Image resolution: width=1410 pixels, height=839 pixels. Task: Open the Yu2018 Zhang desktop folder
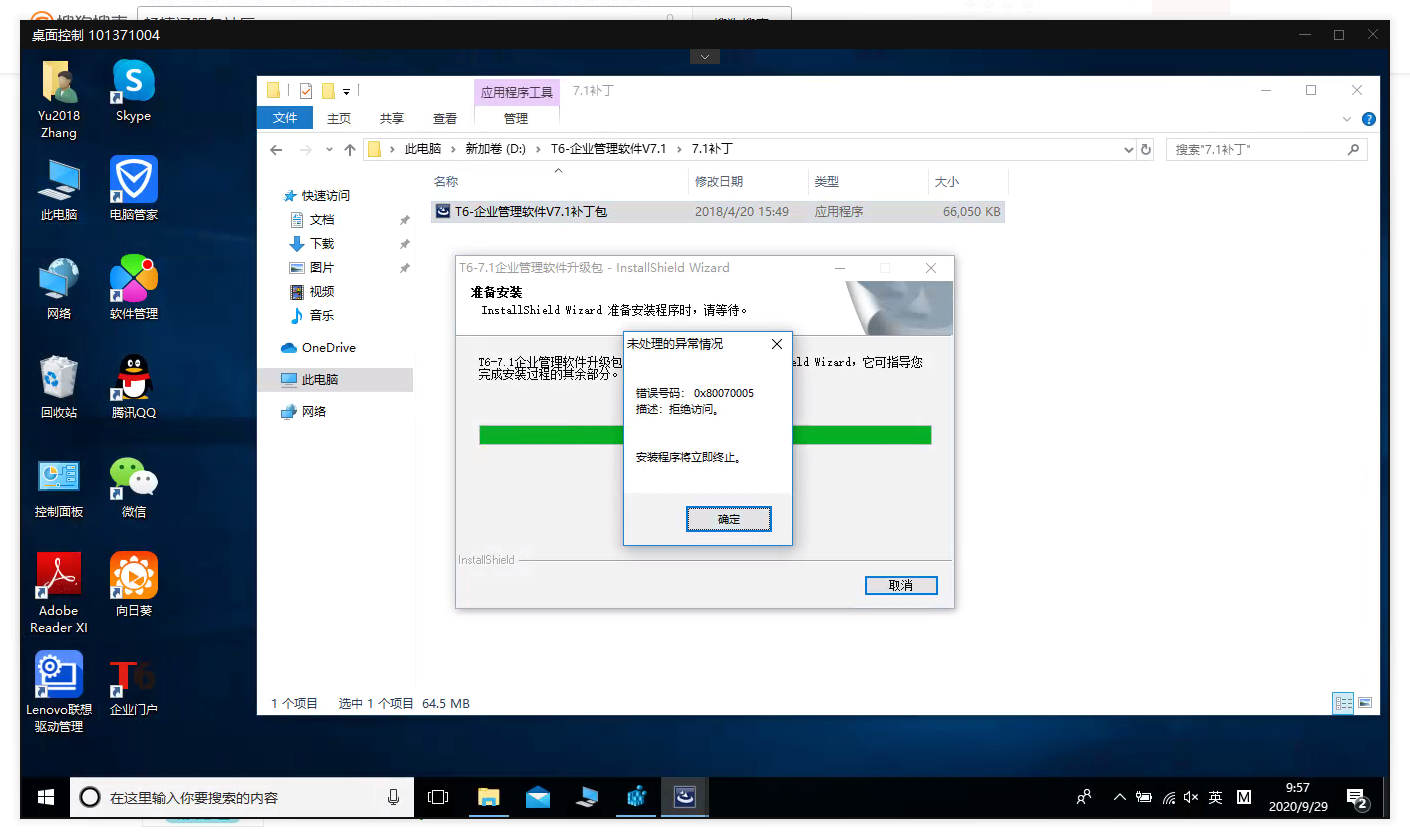pyautogui.click(x=59, y=98)
